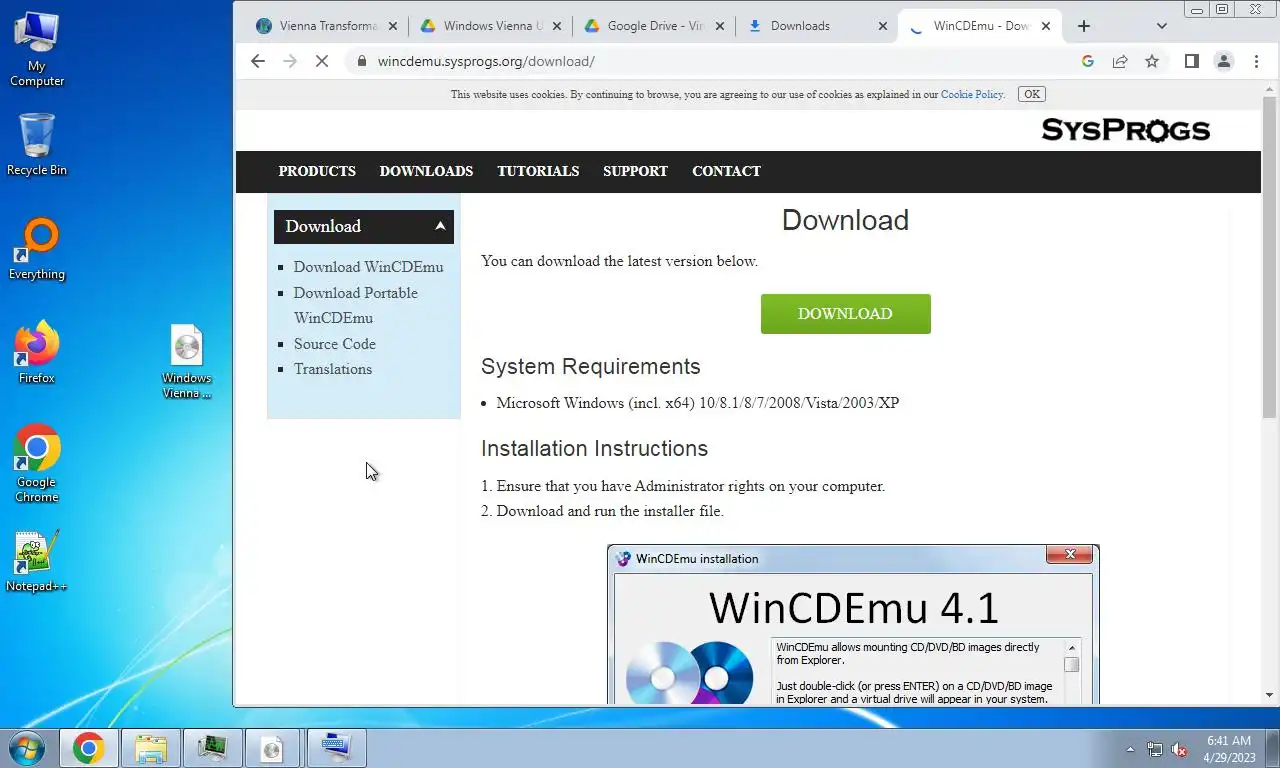The height and width of the screenshot is (768, 1280).
Task: Open the PRODUCTS menu
Action: click(x=317, y=171)
